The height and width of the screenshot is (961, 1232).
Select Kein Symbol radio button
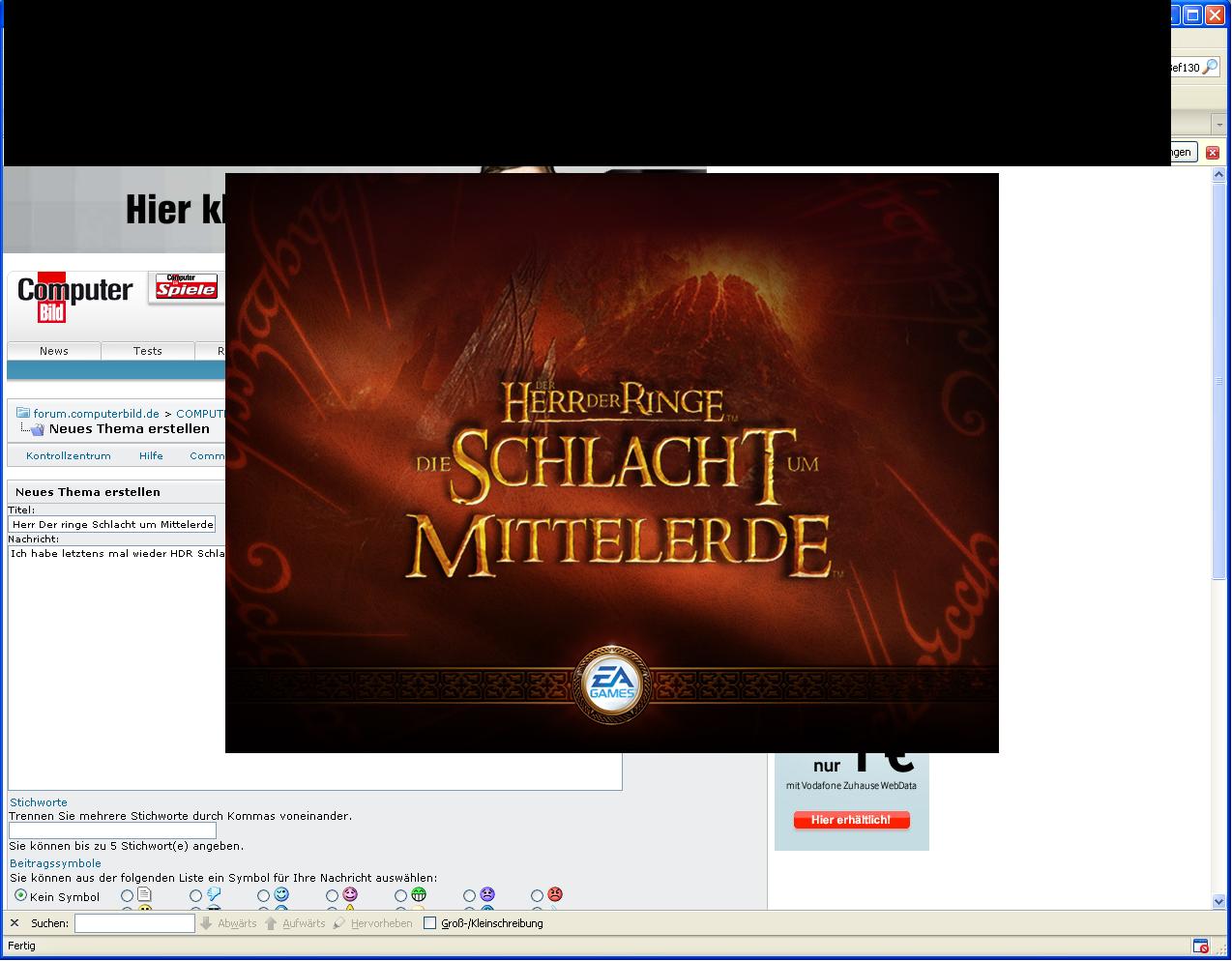point(20,896)
